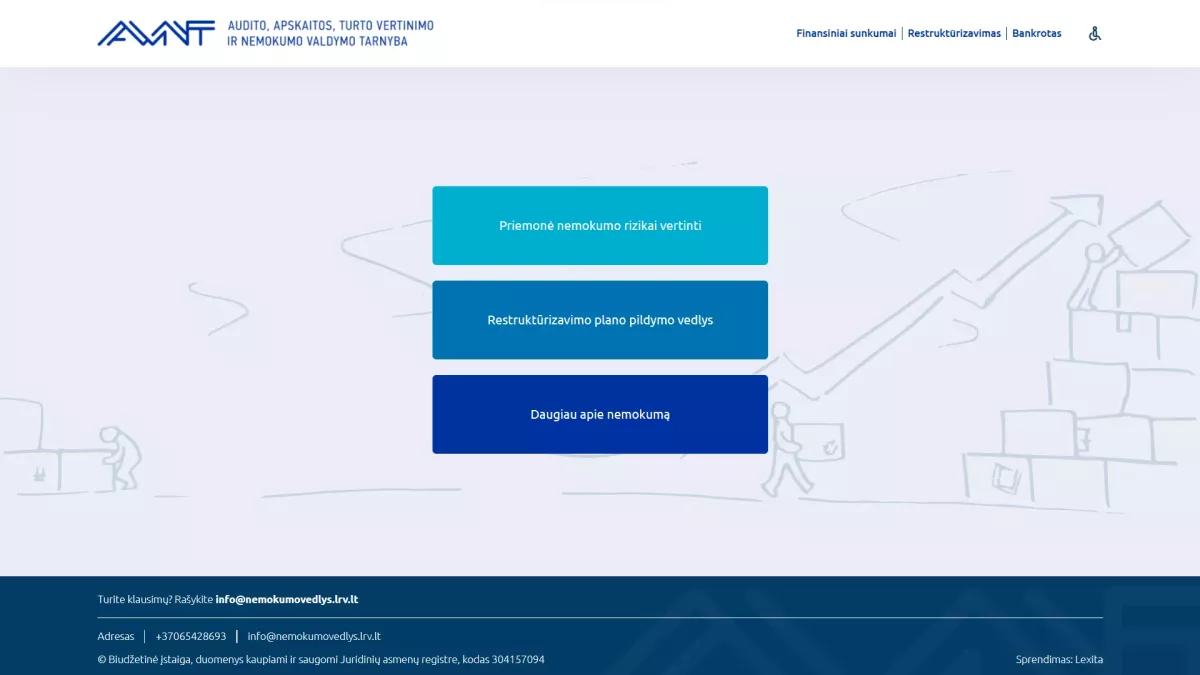This screenshot has width=1200, height=675.
Task: Open Priemonė nemokumo rizikai vertinti
Action: point(600,225)
